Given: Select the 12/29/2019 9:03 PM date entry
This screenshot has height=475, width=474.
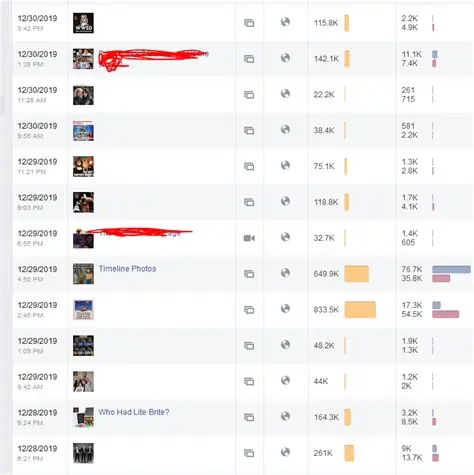Looking at the screenshot, I should pyautogui.click(x=37, y=202).
